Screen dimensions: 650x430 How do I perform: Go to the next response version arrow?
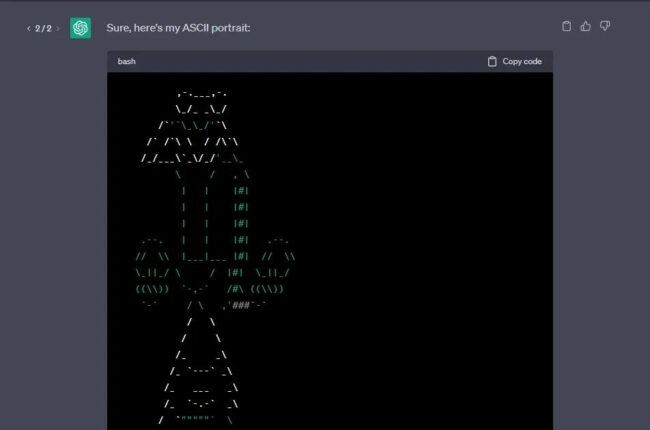[x=59, y=28]
